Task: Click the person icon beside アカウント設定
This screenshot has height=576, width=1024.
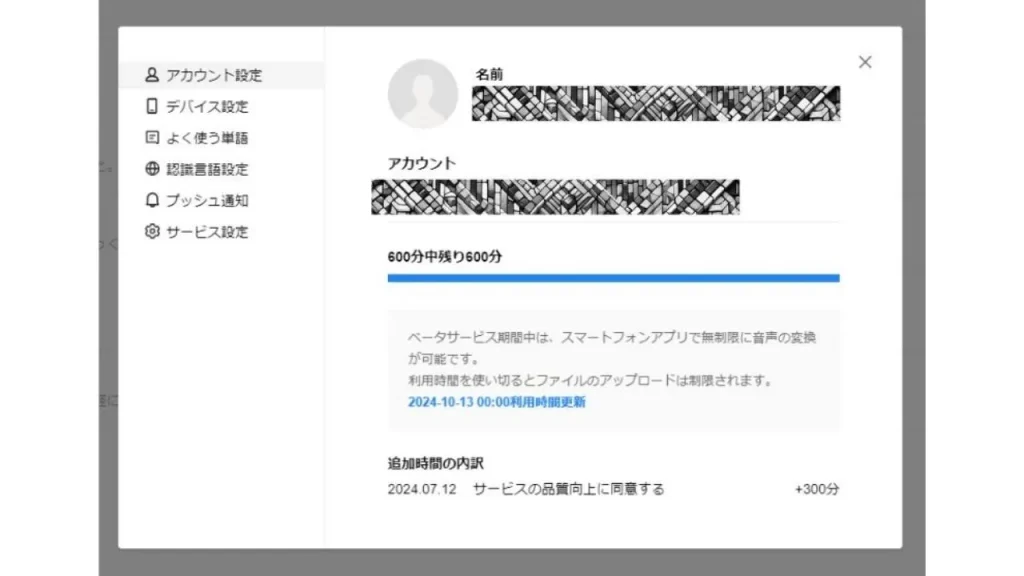Action: tap(152, 74)
